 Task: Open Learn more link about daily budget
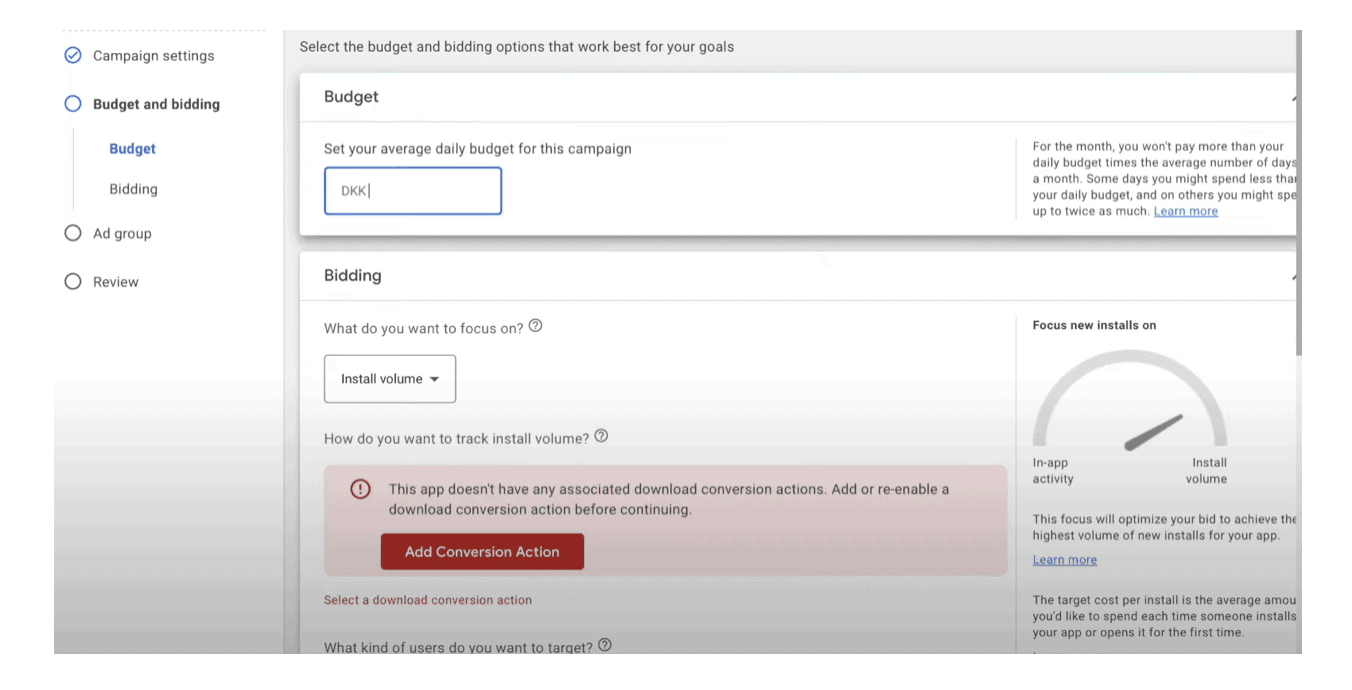coord(1186,211)
